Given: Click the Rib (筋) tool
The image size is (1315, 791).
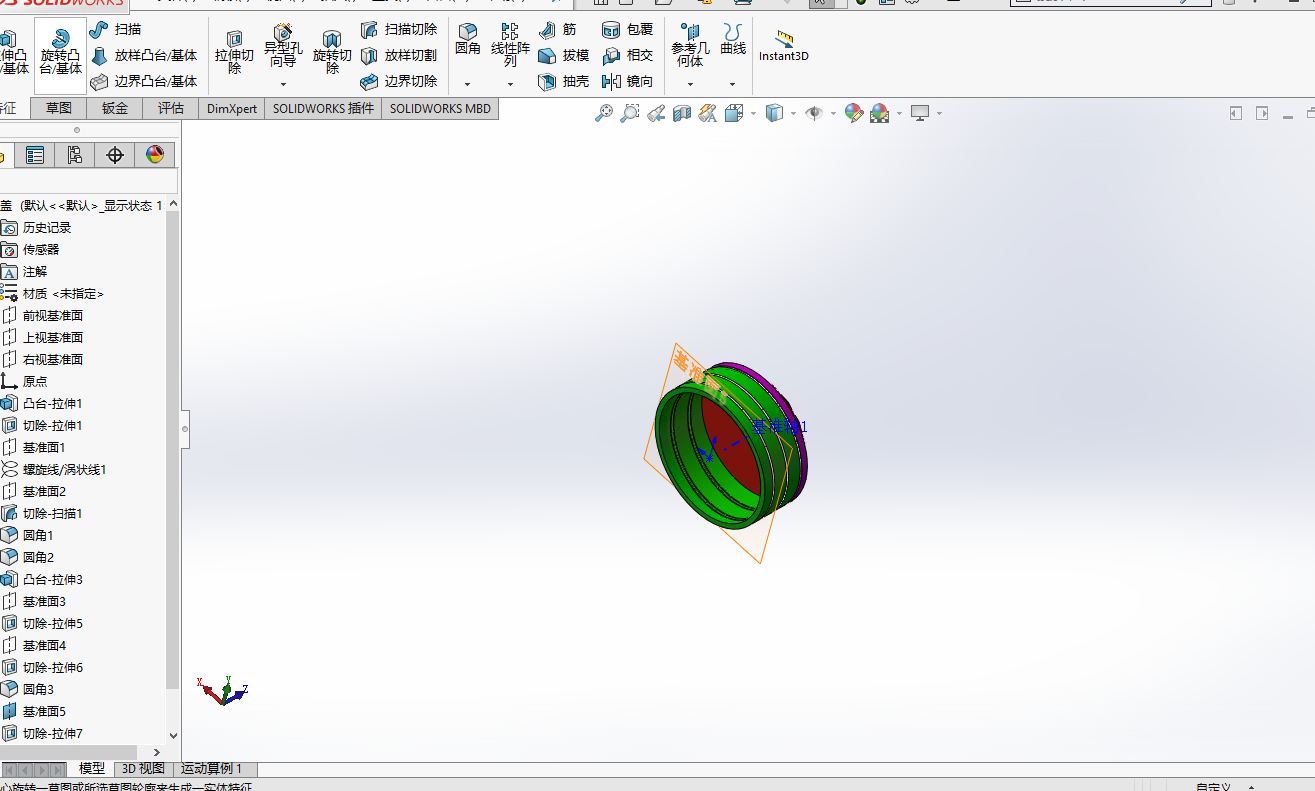Looking at the screenshot, I should tap(558, 30).
